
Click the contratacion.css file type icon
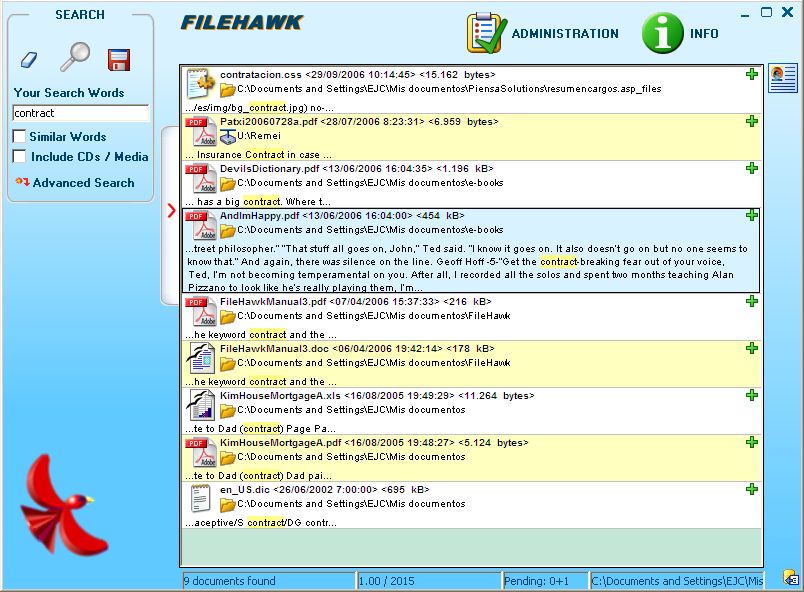click(x=200, y=84)
